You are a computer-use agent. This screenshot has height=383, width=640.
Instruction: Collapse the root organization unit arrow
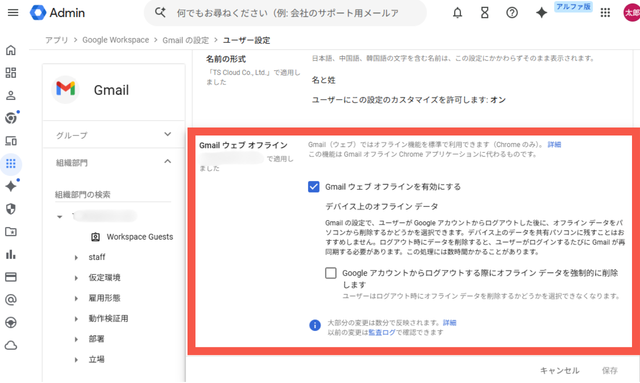point(60,216)
